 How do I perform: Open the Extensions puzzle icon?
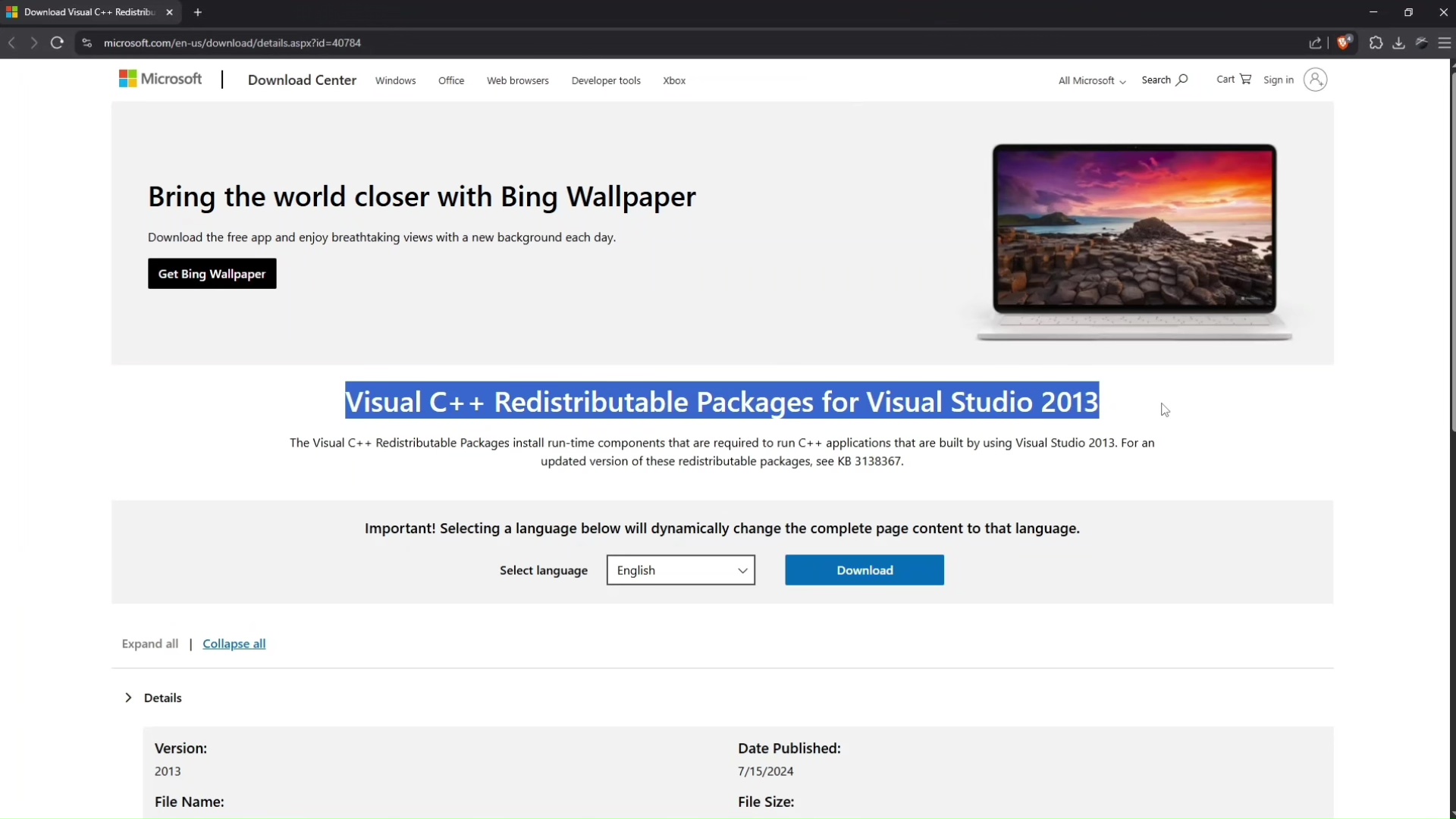click(1376, 43)
